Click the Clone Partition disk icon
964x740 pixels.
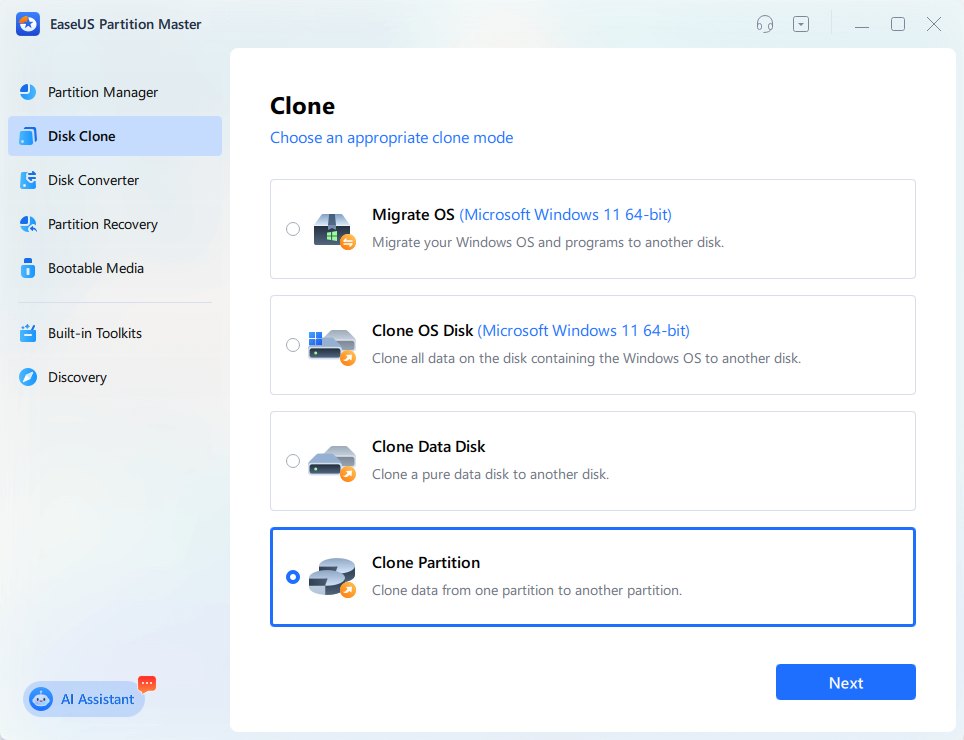click(x=332, y=578)
